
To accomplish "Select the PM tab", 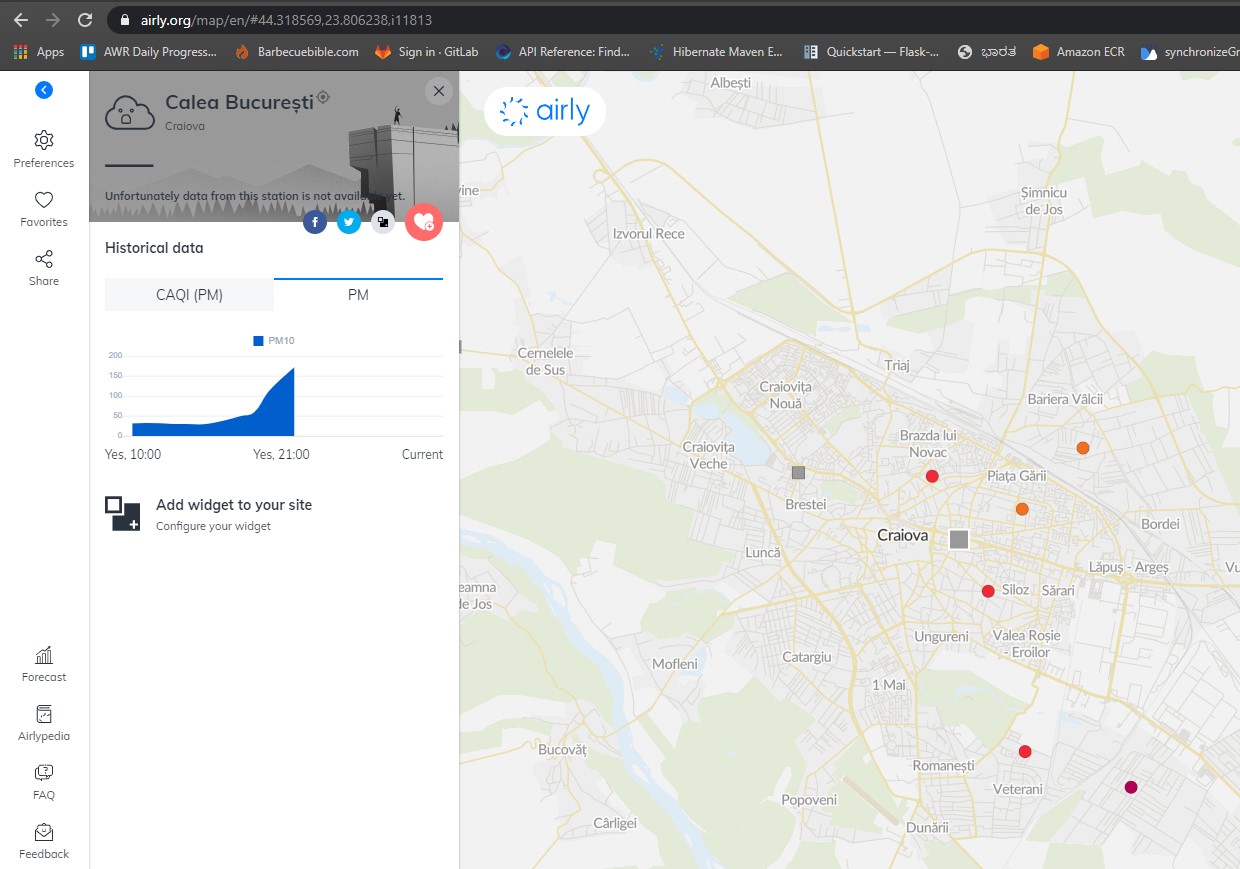I will click(358, 295).
